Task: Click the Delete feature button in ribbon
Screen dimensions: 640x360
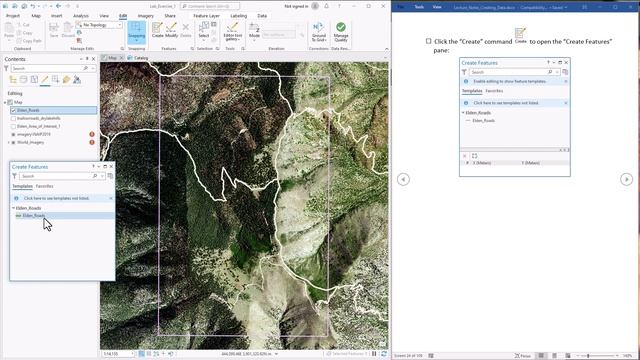Action: (186, 30)
